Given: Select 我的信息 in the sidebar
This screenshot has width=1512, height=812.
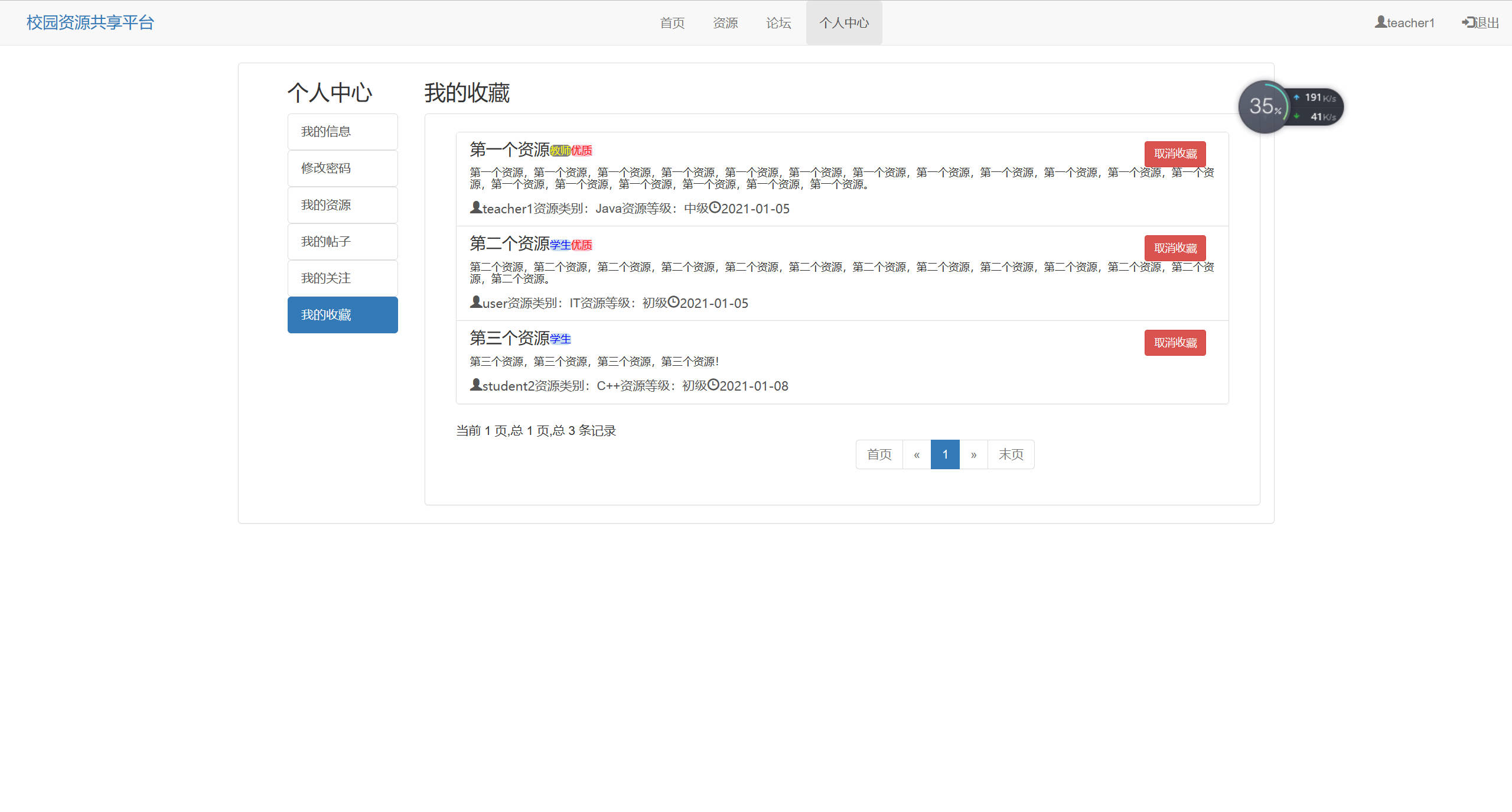Looking at the screenshot, I should 343,131.
